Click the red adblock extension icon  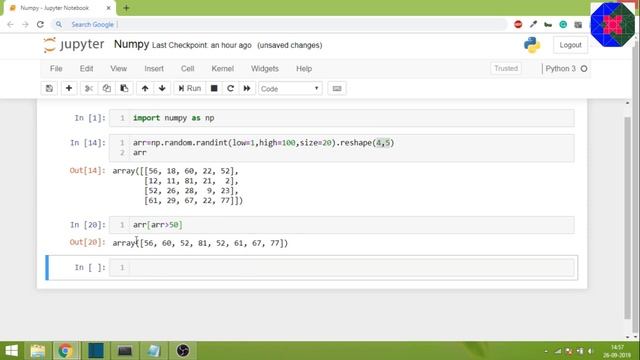click(x=518, y=24)
